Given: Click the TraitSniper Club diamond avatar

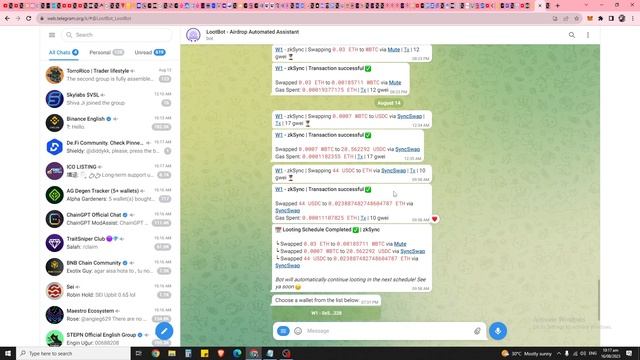Looking at the screenshot, I should coord(55,243).
